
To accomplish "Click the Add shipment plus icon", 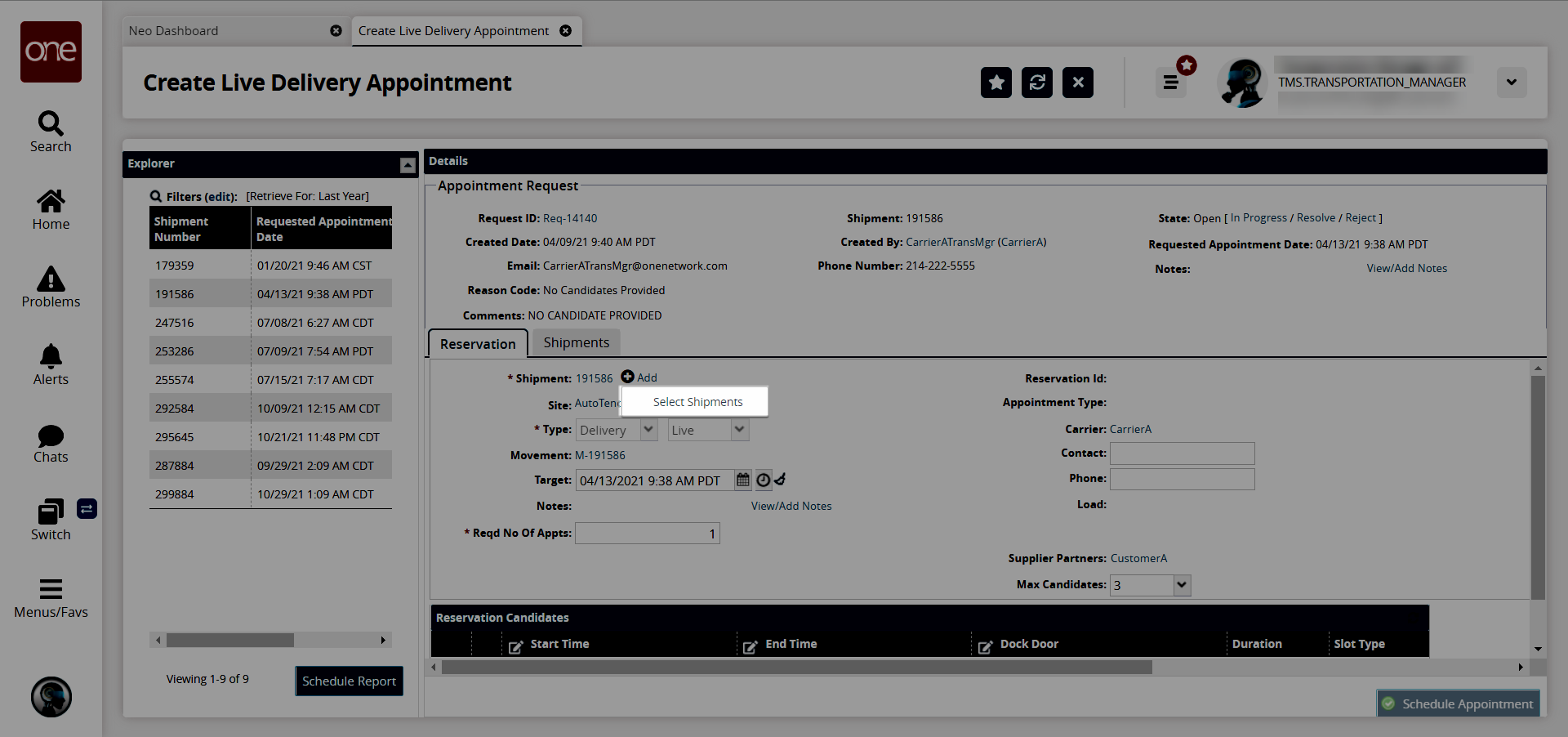I will [627, 377].
